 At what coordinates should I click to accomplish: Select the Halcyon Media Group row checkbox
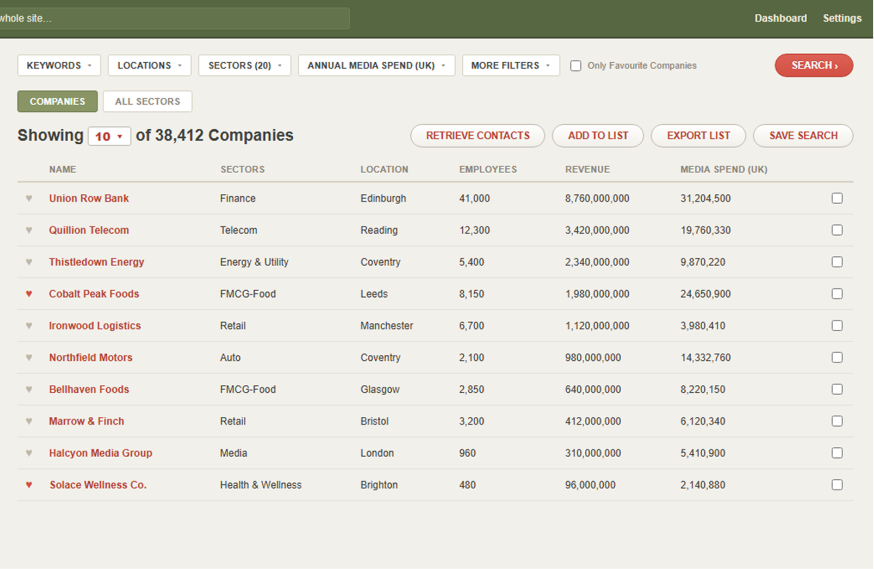click(x=837, y=453)
